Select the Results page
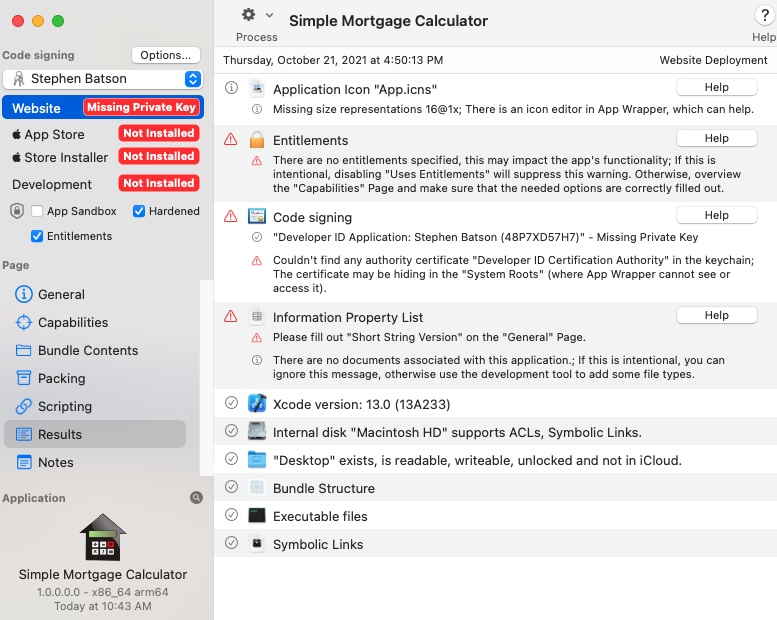This screenshot has height=620, width=777. [95, 434]
